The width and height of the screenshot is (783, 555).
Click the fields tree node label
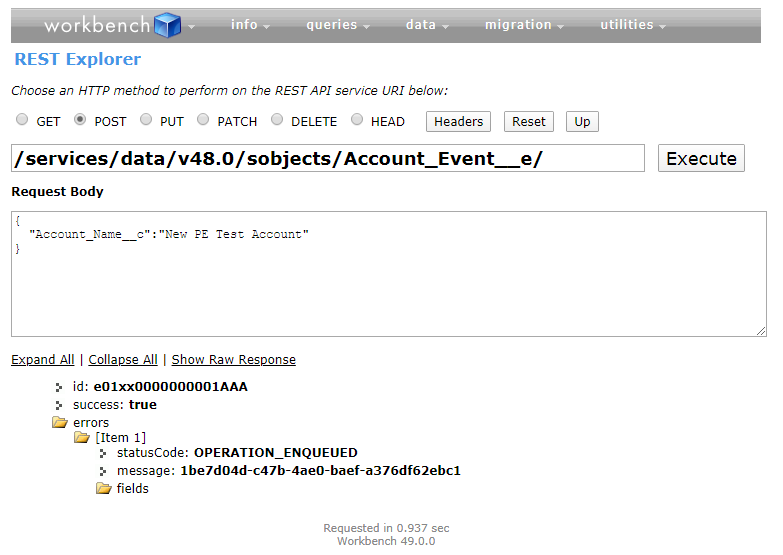(x=132, y=488)
